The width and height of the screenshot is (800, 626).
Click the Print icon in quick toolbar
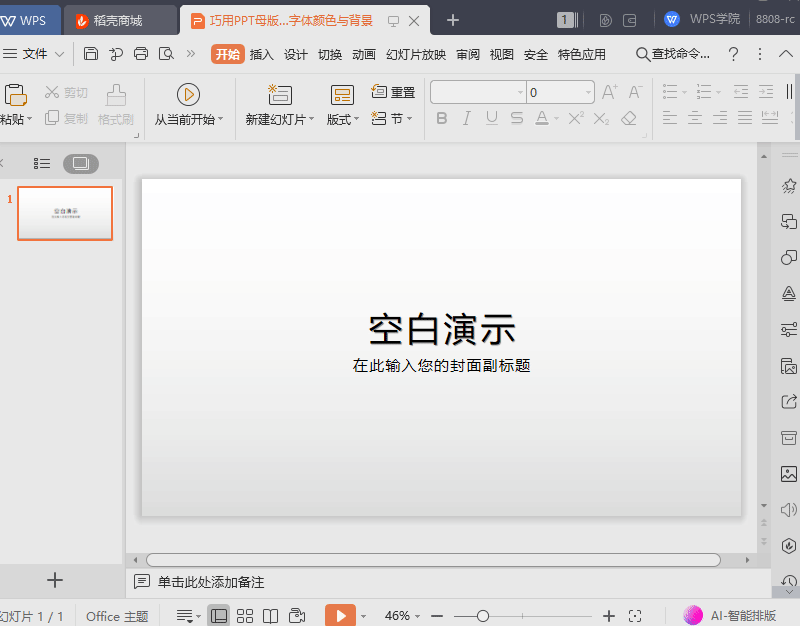(141, 54)
